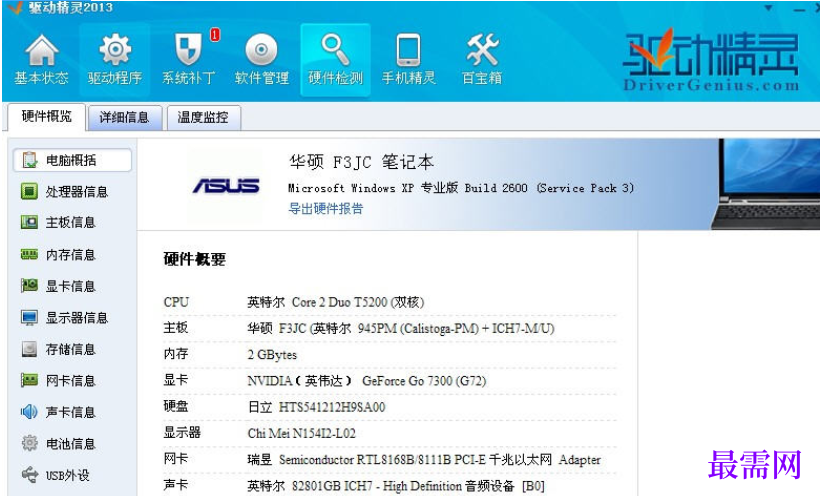Switch to the 详细信息 tab
Viewport: 820px width, 496px height.
point(124,117)
